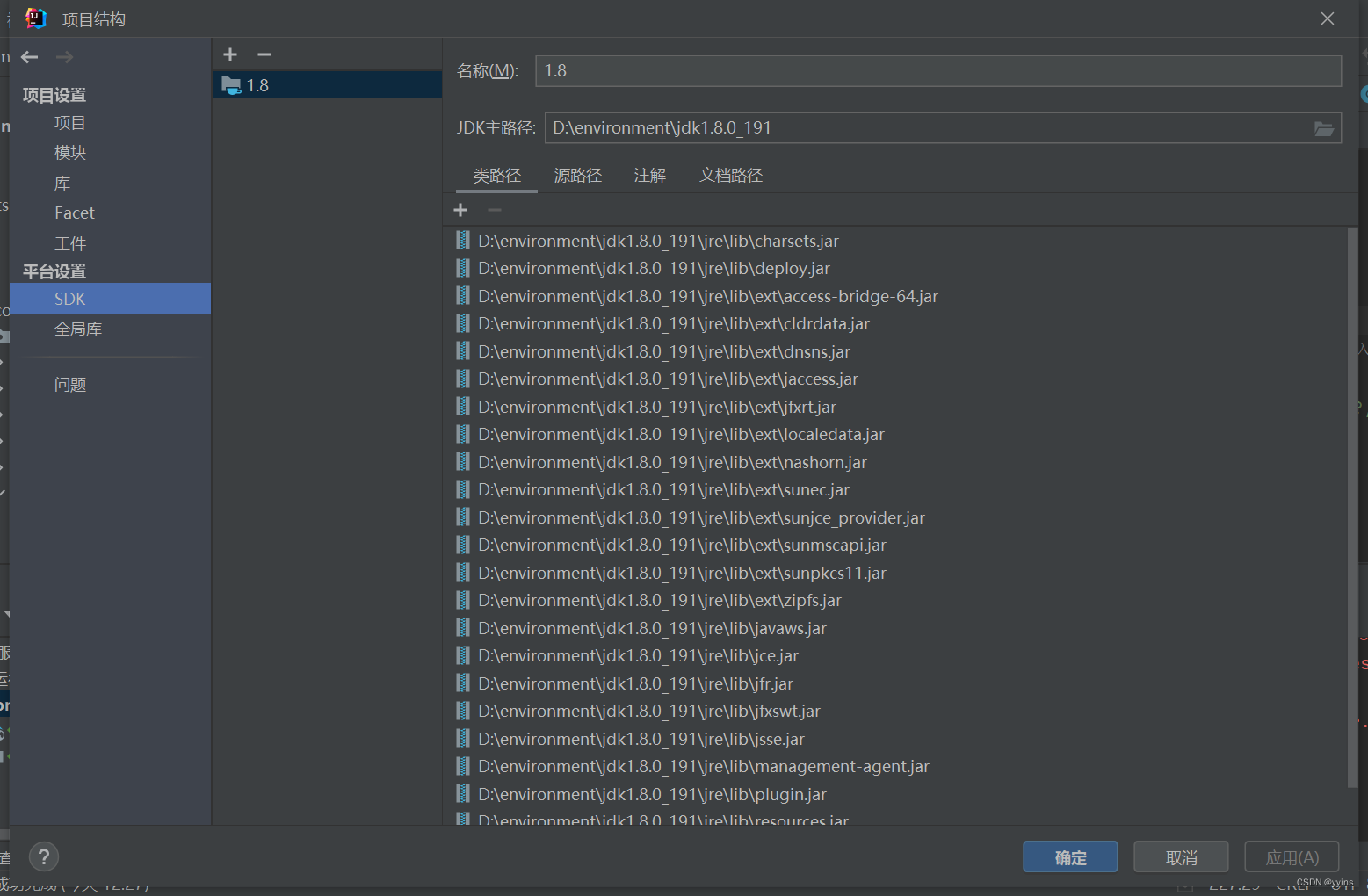Image resolution: width=1368 pixels, height=896 pixels.
Task: Select SDK under platform settings
Action: [x=110, y=299]
